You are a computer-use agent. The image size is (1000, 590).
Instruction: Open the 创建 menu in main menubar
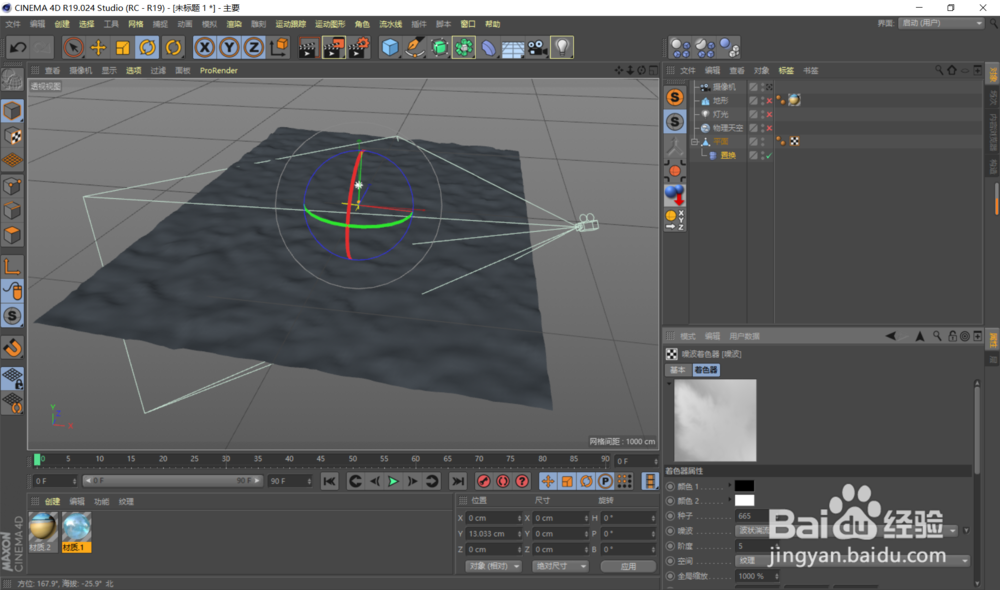62,24
